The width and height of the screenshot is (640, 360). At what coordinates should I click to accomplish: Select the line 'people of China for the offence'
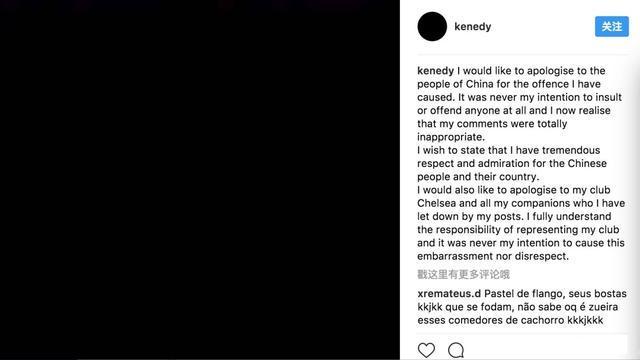tap(509, 84)
